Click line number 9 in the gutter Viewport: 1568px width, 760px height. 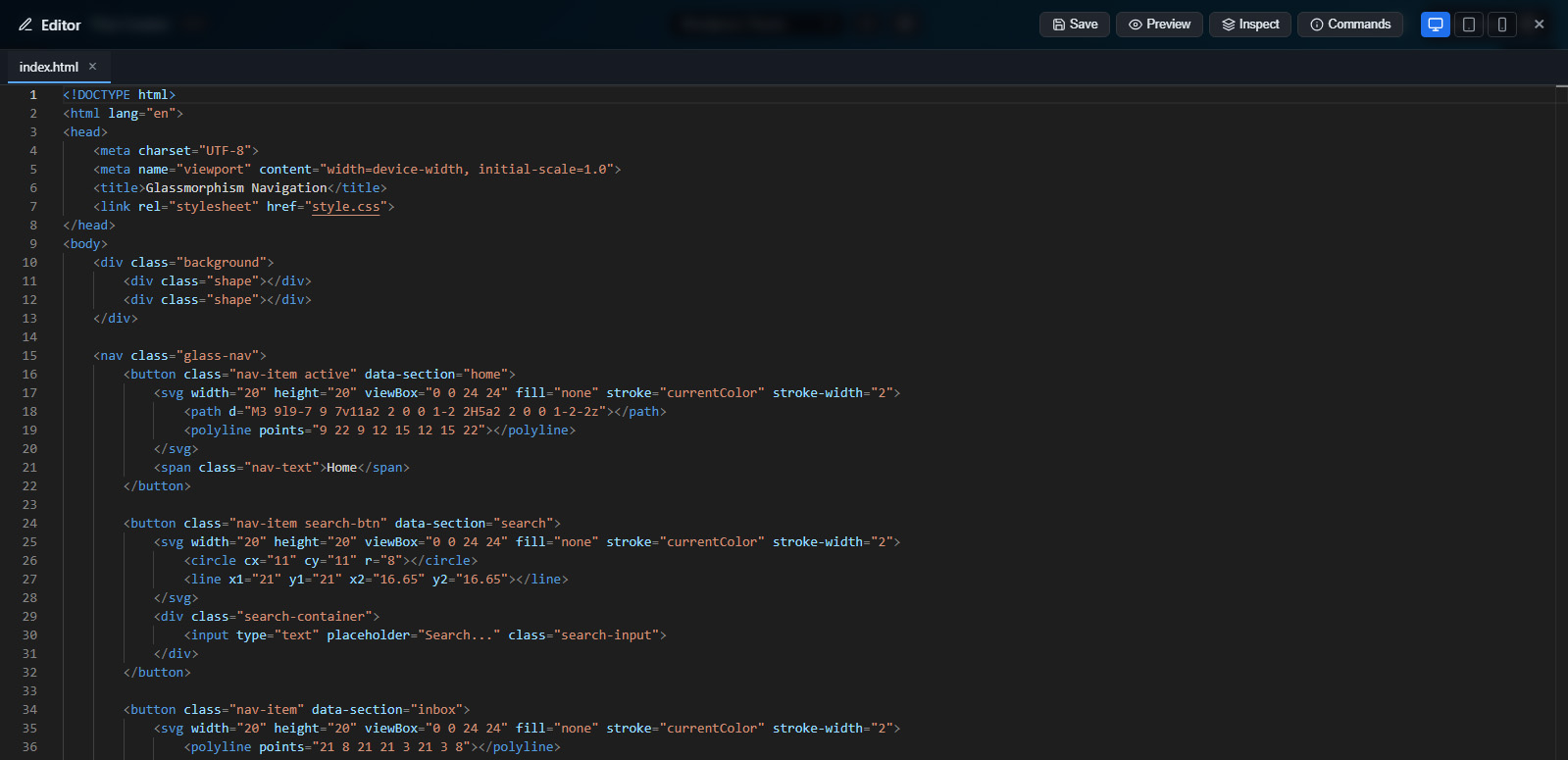pyautogui.click(x=33, y=244)
